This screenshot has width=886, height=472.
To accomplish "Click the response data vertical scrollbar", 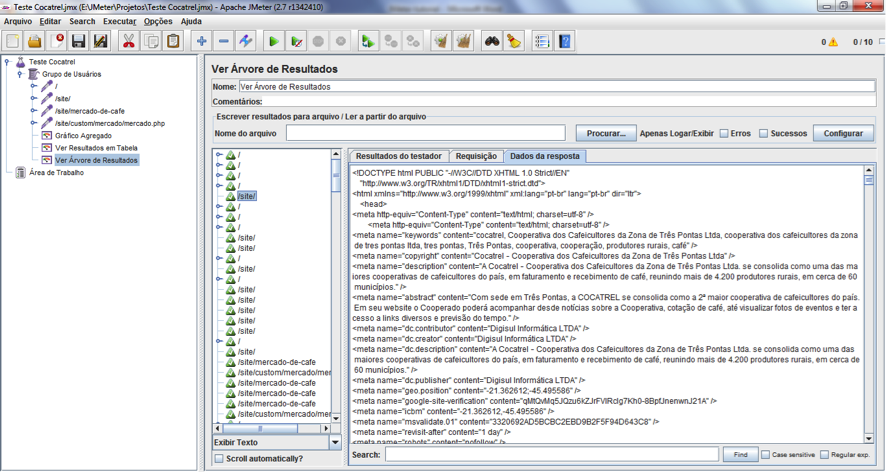I will coord(868,300).
